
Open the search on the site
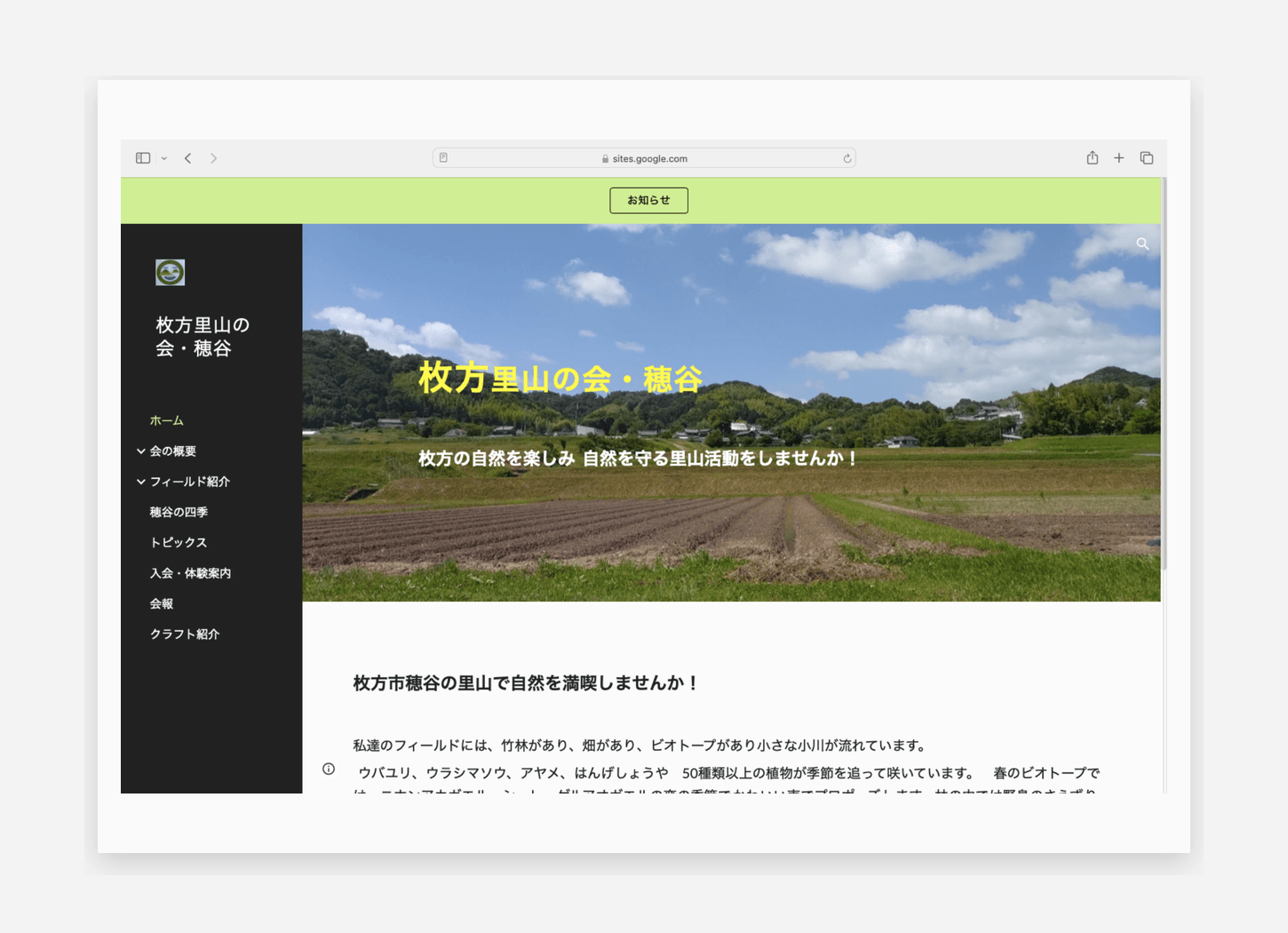coord(1142,243)
